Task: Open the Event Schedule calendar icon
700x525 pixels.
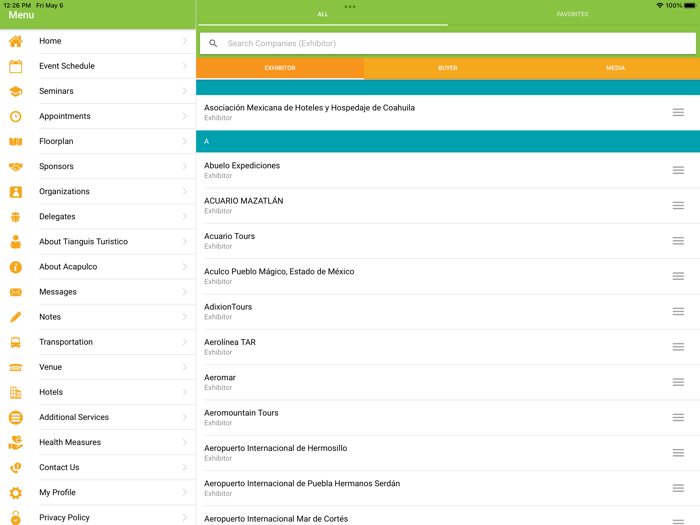Action: [15, 66]
